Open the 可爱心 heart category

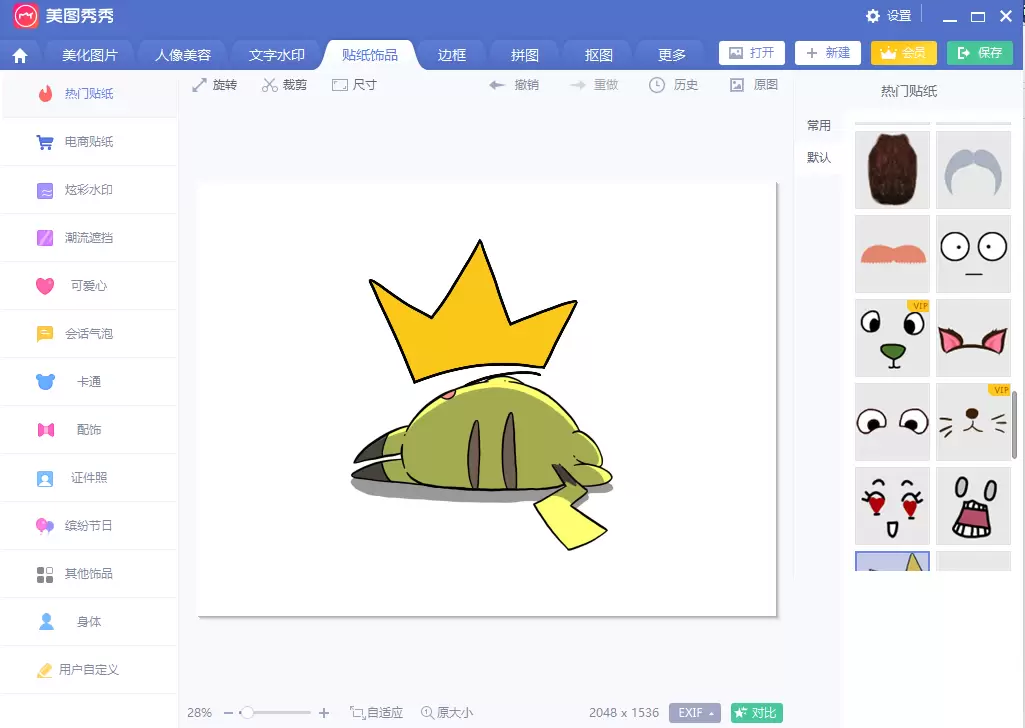[89, 286]
